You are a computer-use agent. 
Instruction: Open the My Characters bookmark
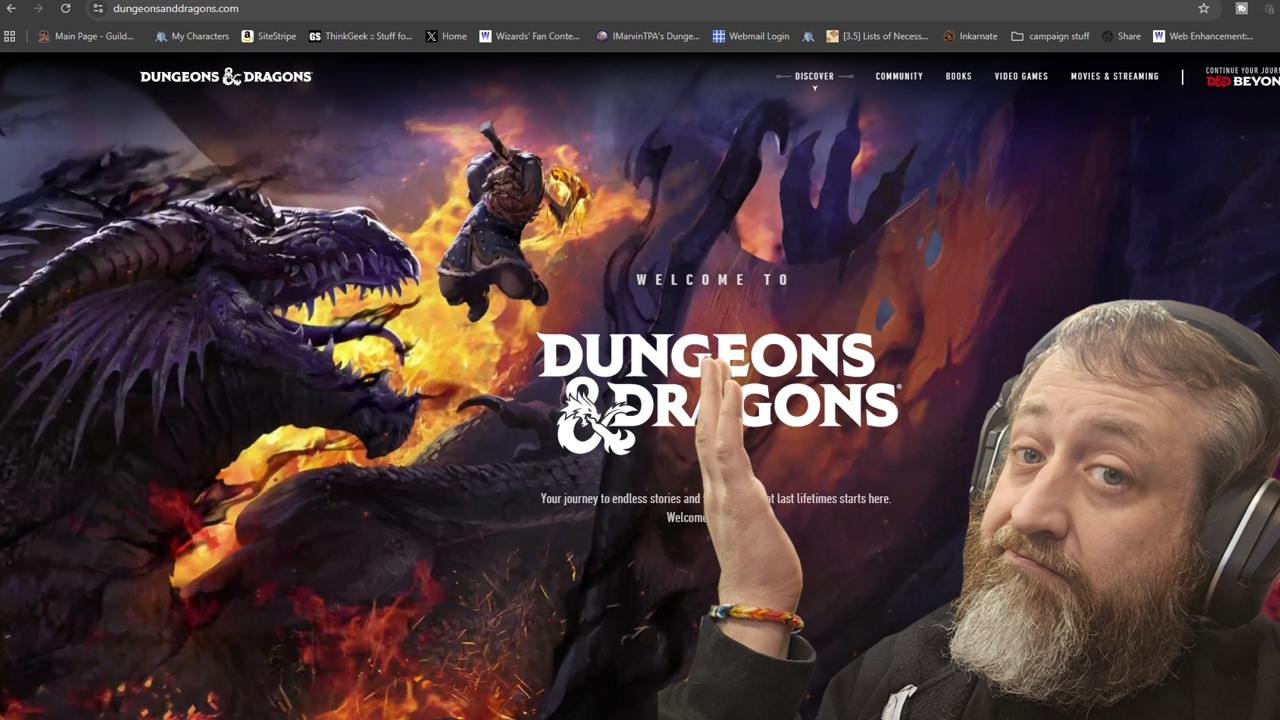click(x=192, y=36)
